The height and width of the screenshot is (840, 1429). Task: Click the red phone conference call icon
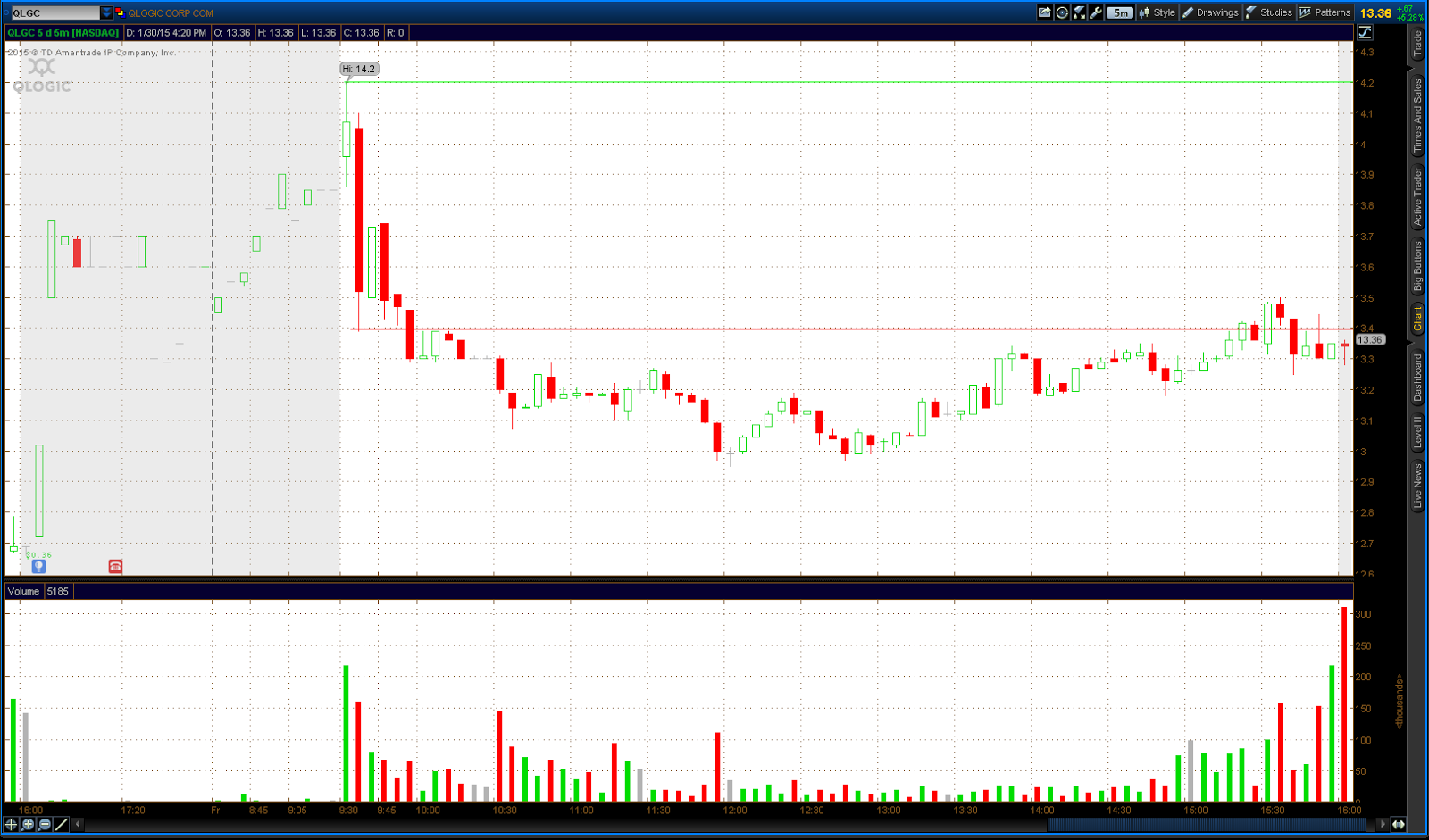[115, 566]
